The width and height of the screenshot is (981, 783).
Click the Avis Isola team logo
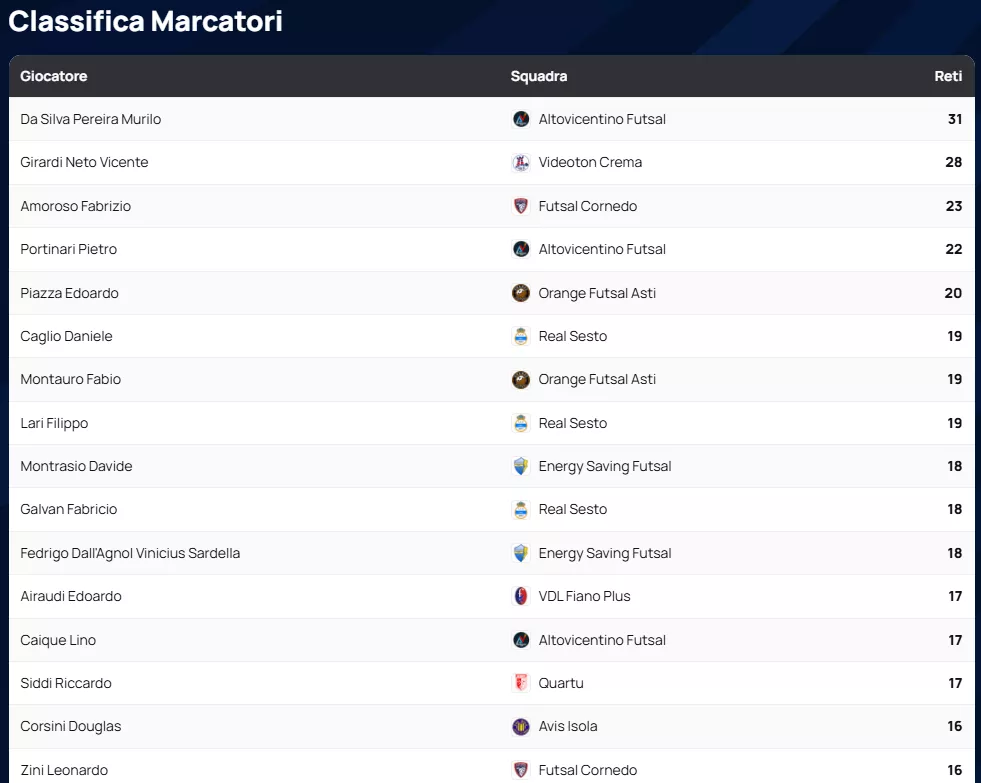click(521, 726)
